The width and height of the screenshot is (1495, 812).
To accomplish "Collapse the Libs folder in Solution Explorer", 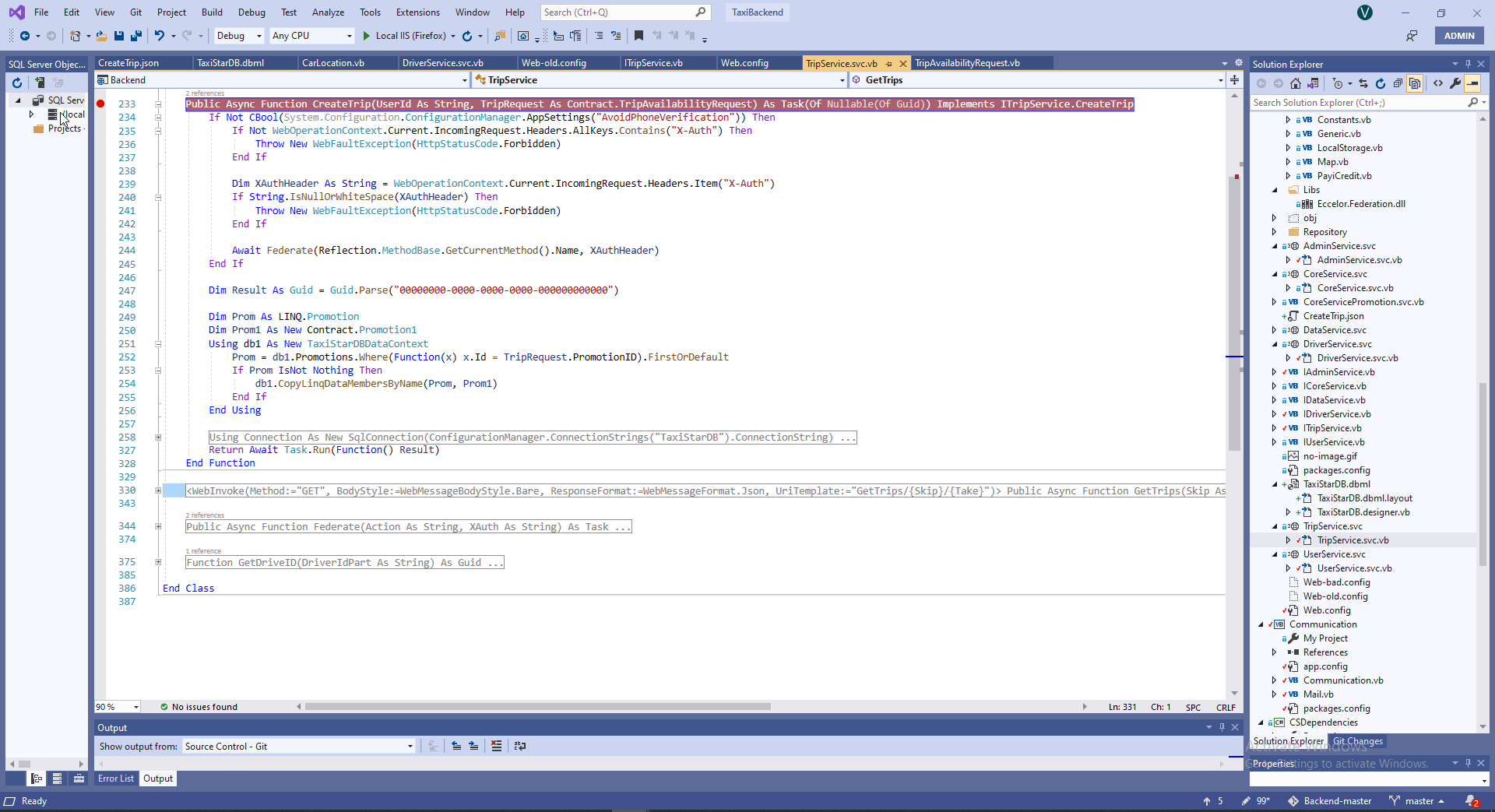I will 1275,190.
